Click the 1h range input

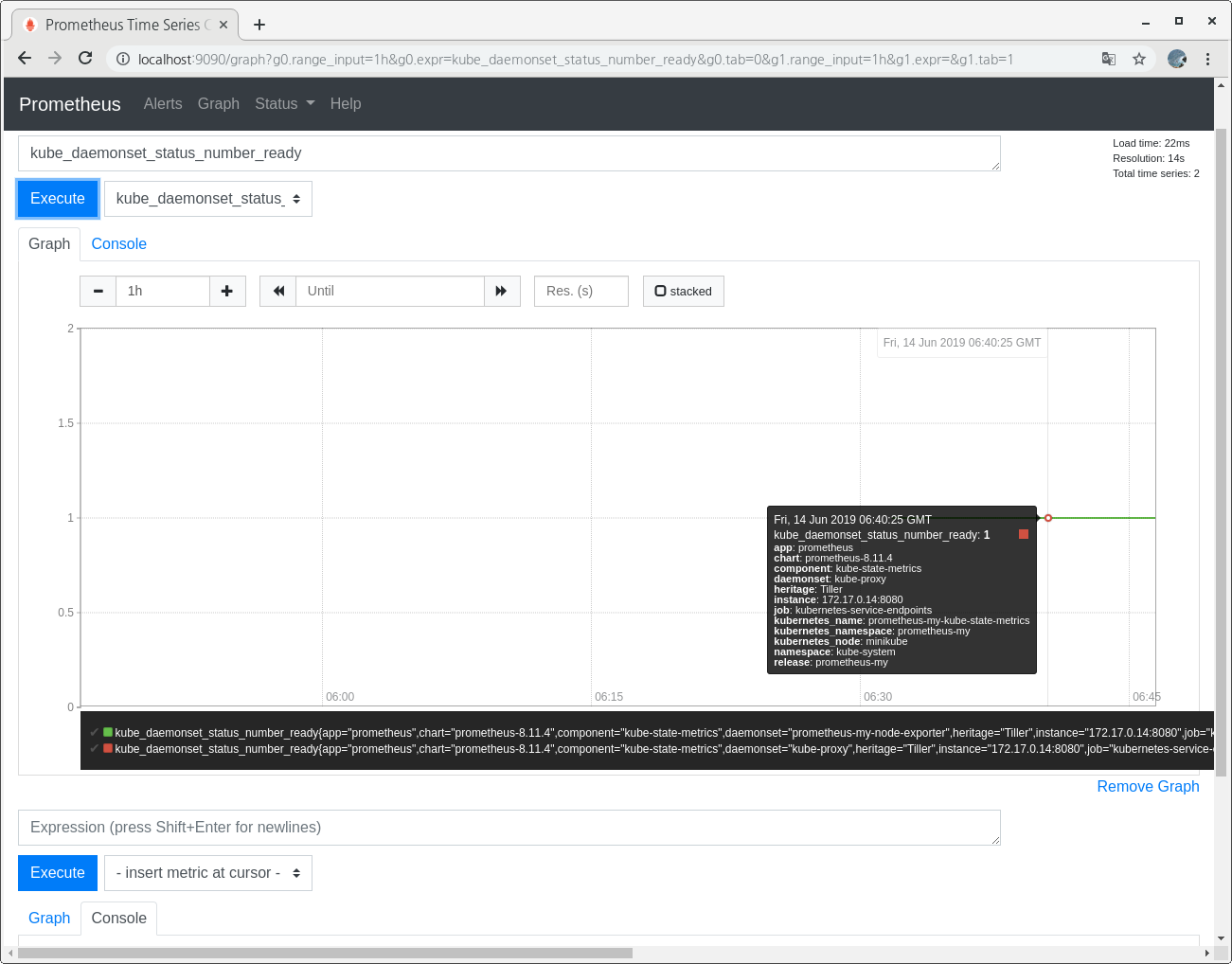(x=163, y=292)
